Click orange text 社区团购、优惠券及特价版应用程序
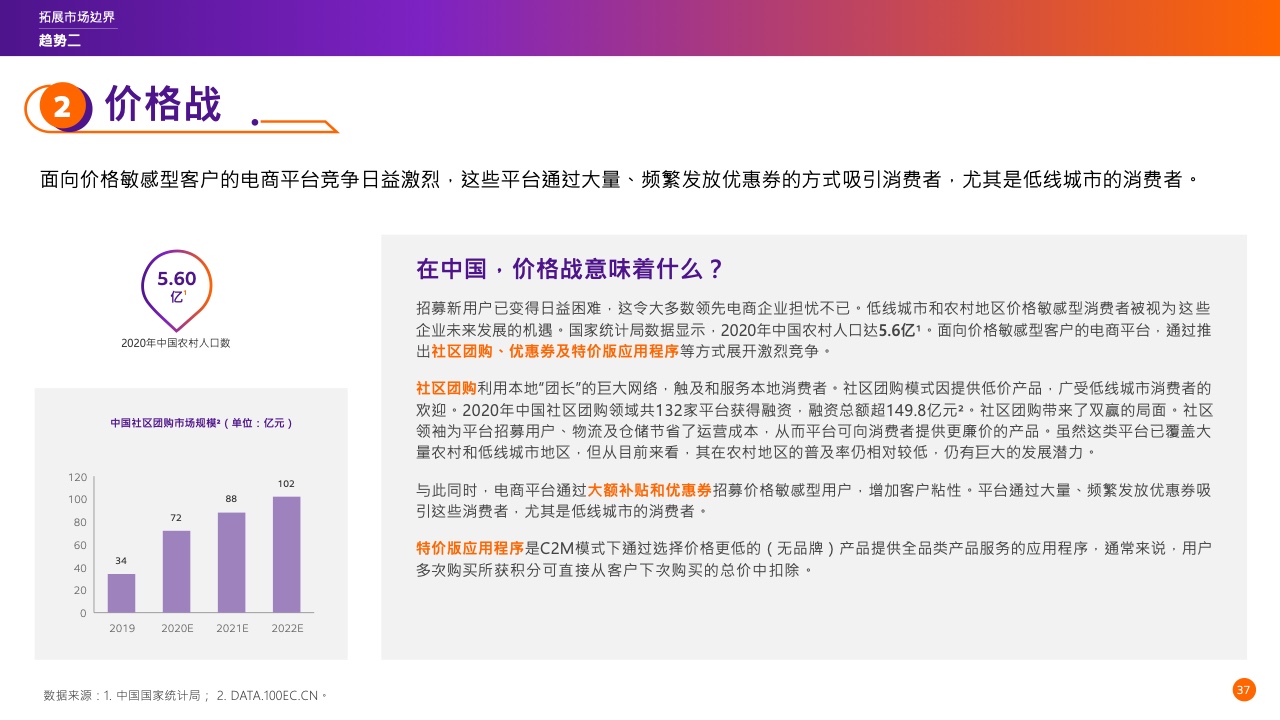This screenshot has width=1280, height=720. click(x=555, y=351)
